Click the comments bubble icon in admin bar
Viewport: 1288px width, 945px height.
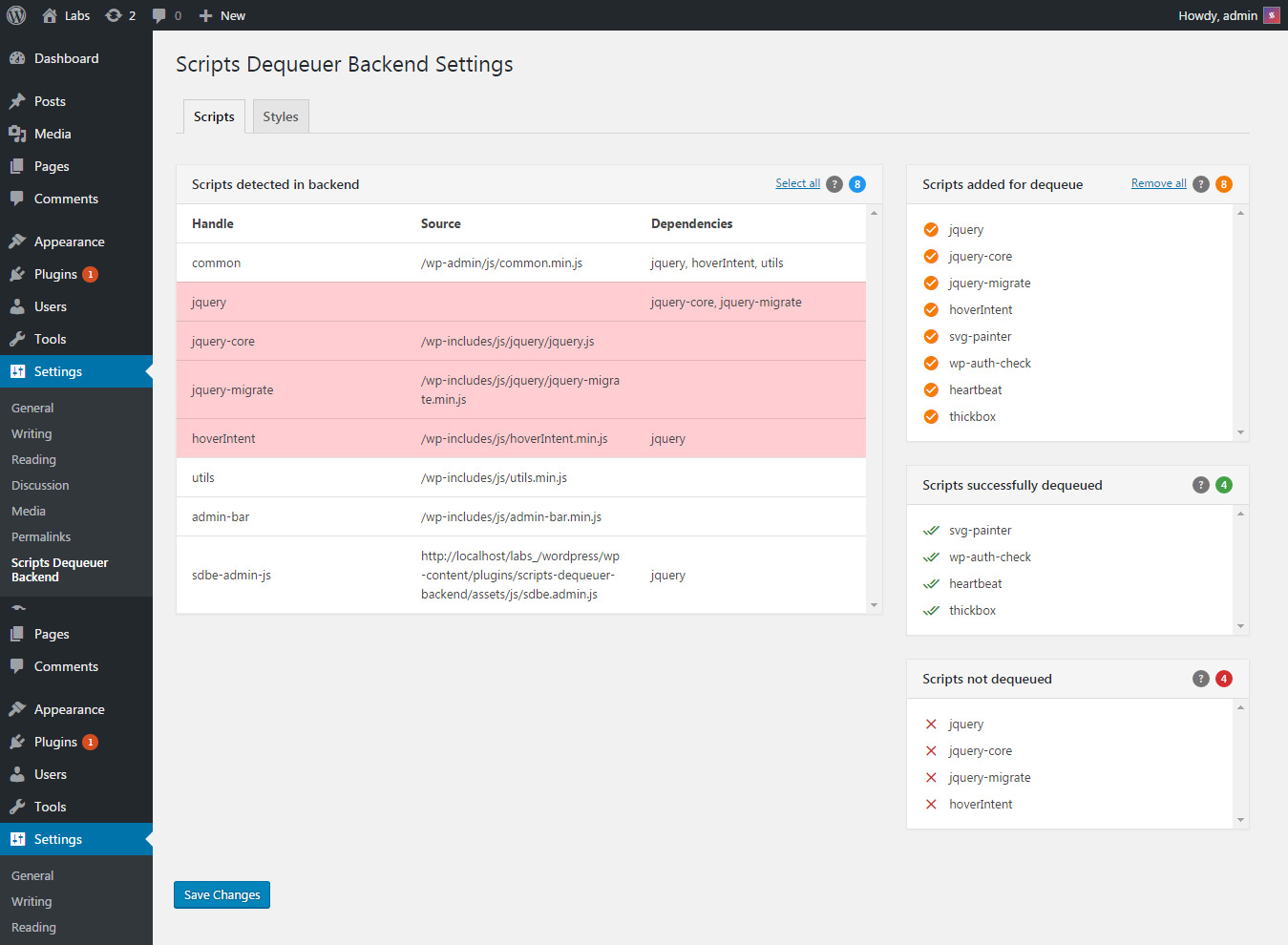point(159,15)
